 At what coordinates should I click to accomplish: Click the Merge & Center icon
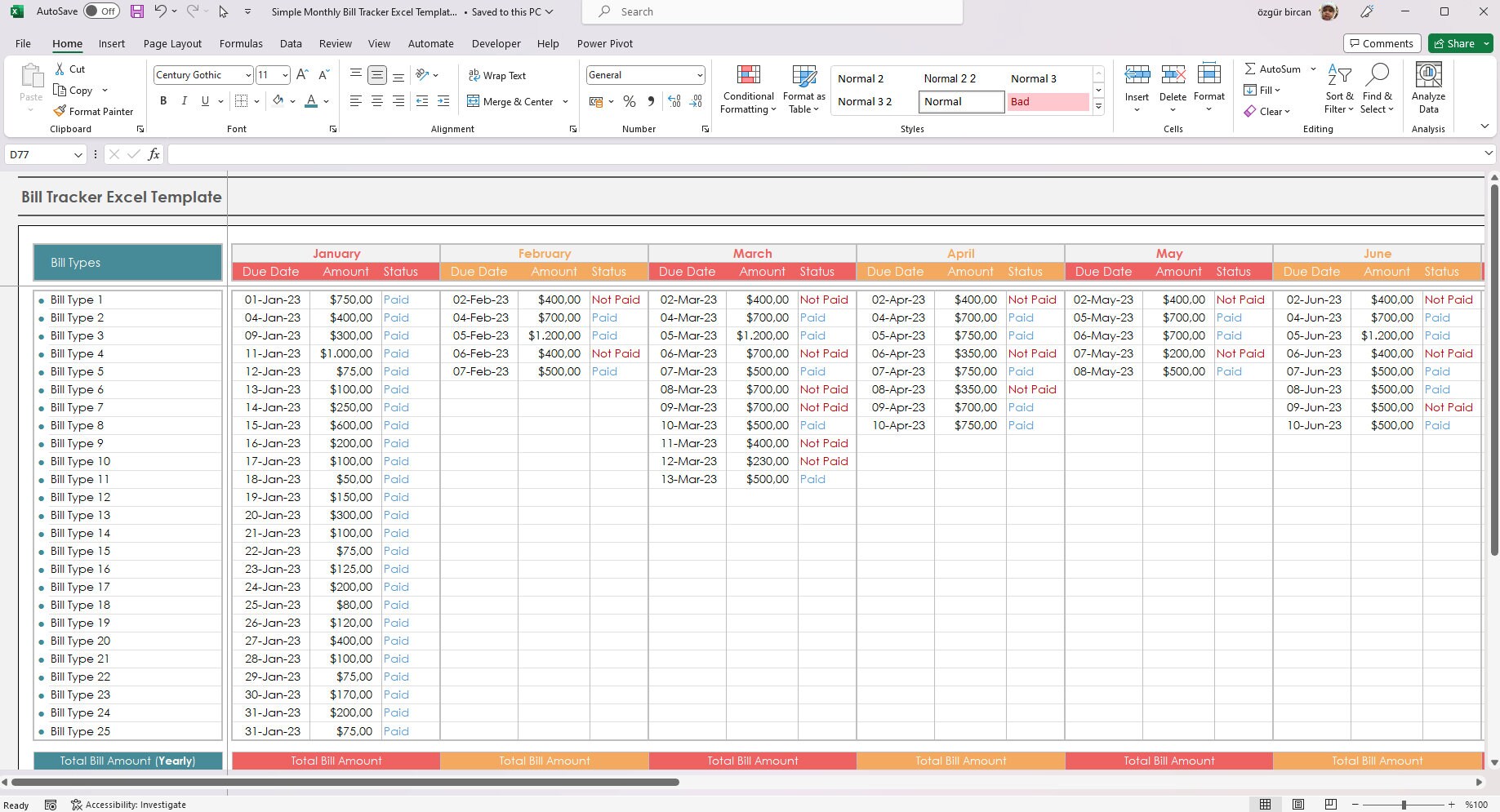tap(474, 101)
